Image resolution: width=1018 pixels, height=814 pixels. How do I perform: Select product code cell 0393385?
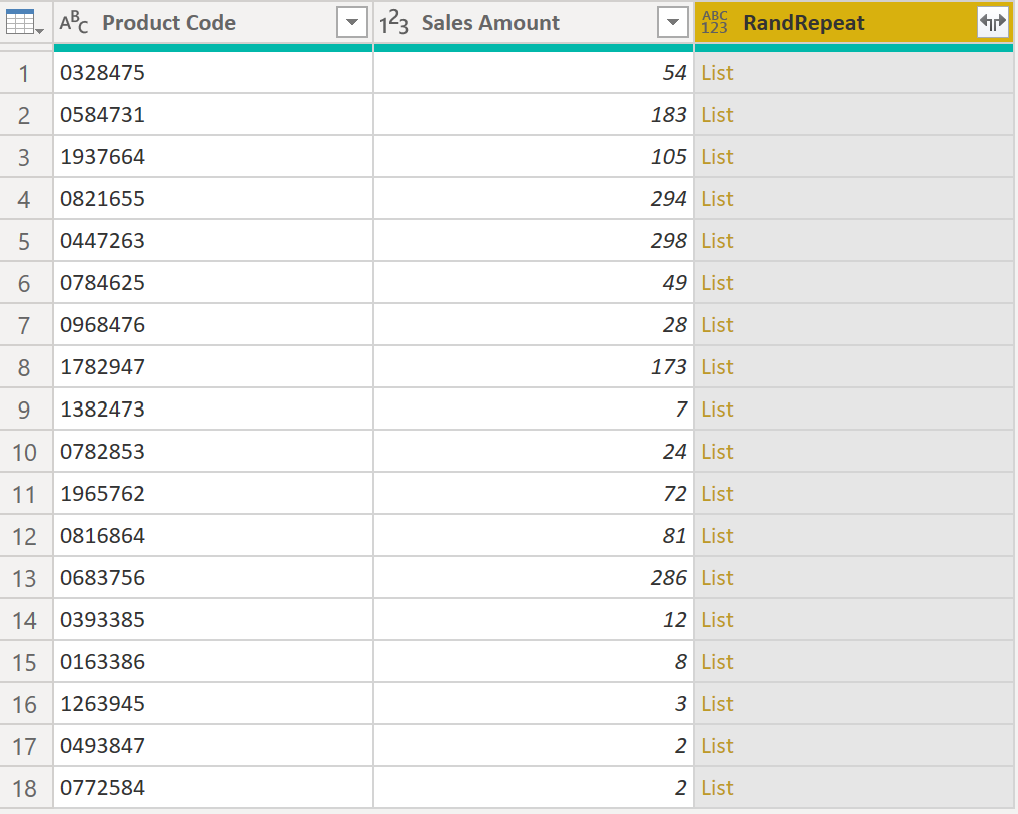pyautogui.click(x=213, y=620)
